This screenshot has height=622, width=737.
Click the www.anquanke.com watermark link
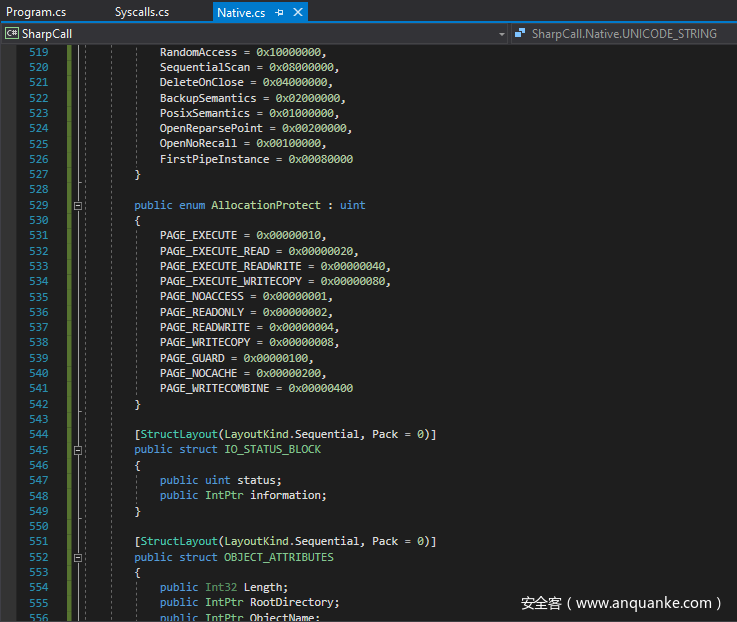646,603
